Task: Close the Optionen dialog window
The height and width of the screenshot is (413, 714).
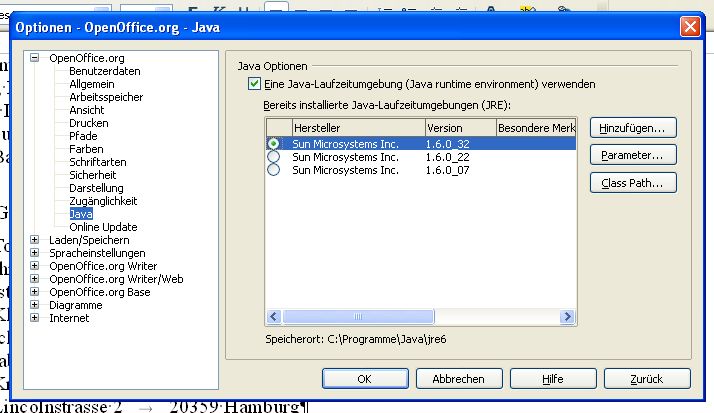Action: [x=690, y=27]
